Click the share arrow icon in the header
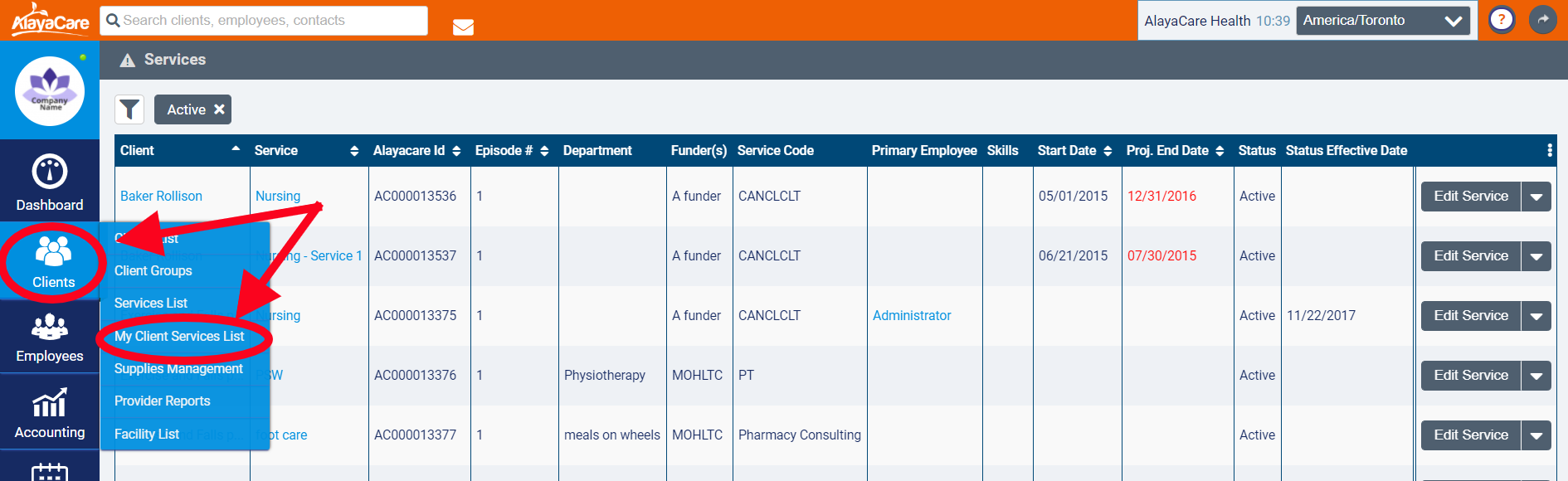Image resolution: width=1568 pixels, height=481 pixels. click(x=1542, y=20)
